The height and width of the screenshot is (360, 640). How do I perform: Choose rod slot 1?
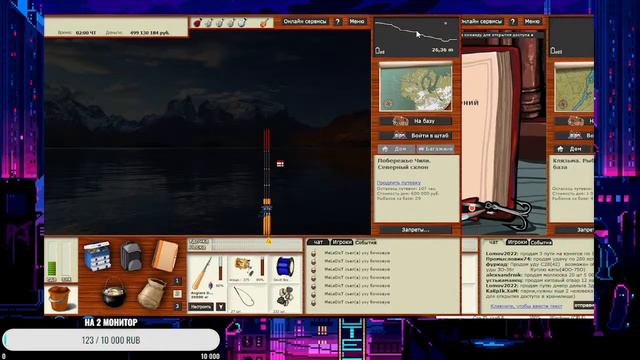point(177,281)
